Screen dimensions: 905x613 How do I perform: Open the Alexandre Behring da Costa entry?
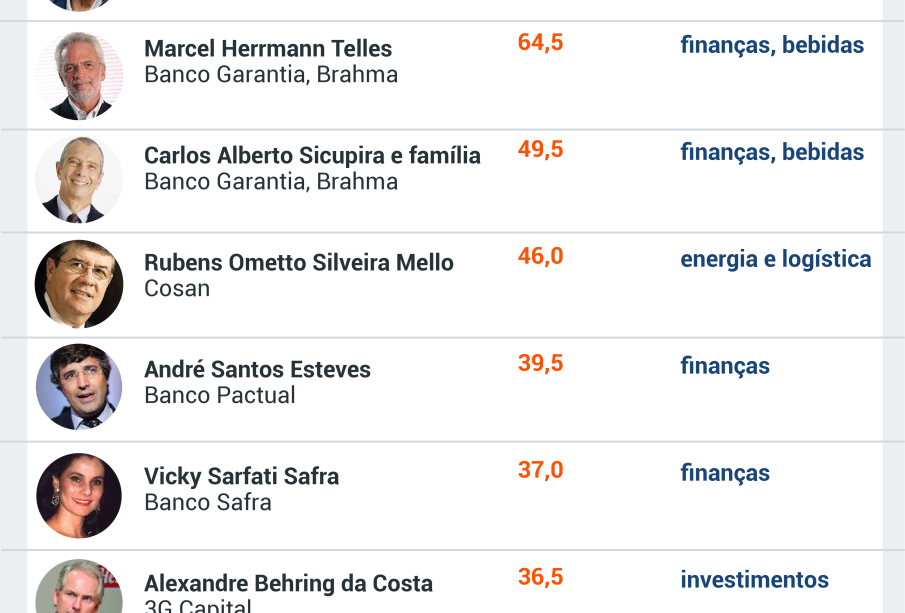(288, 583)
